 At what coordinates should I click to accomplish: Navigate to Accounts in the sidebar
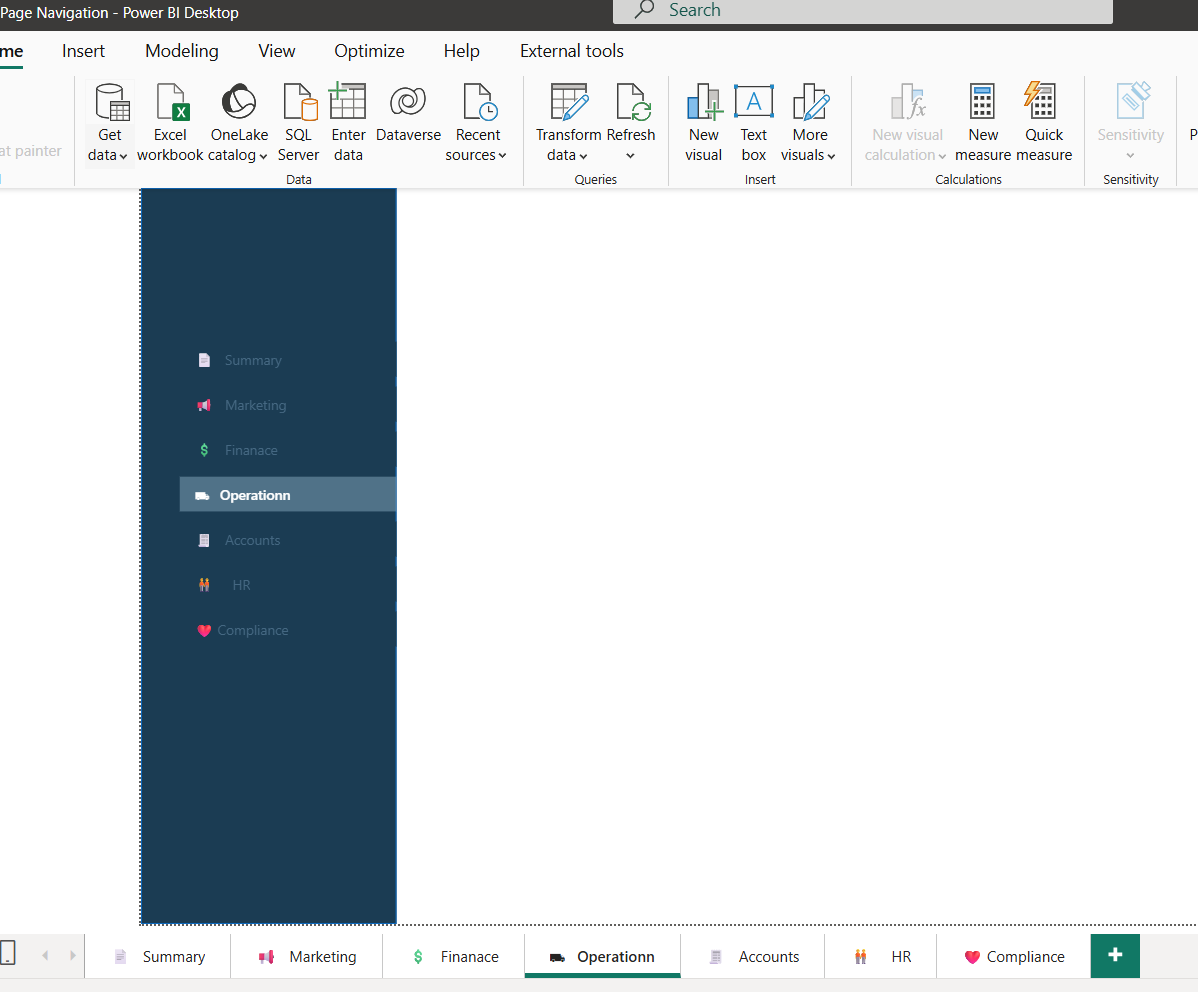252,540
